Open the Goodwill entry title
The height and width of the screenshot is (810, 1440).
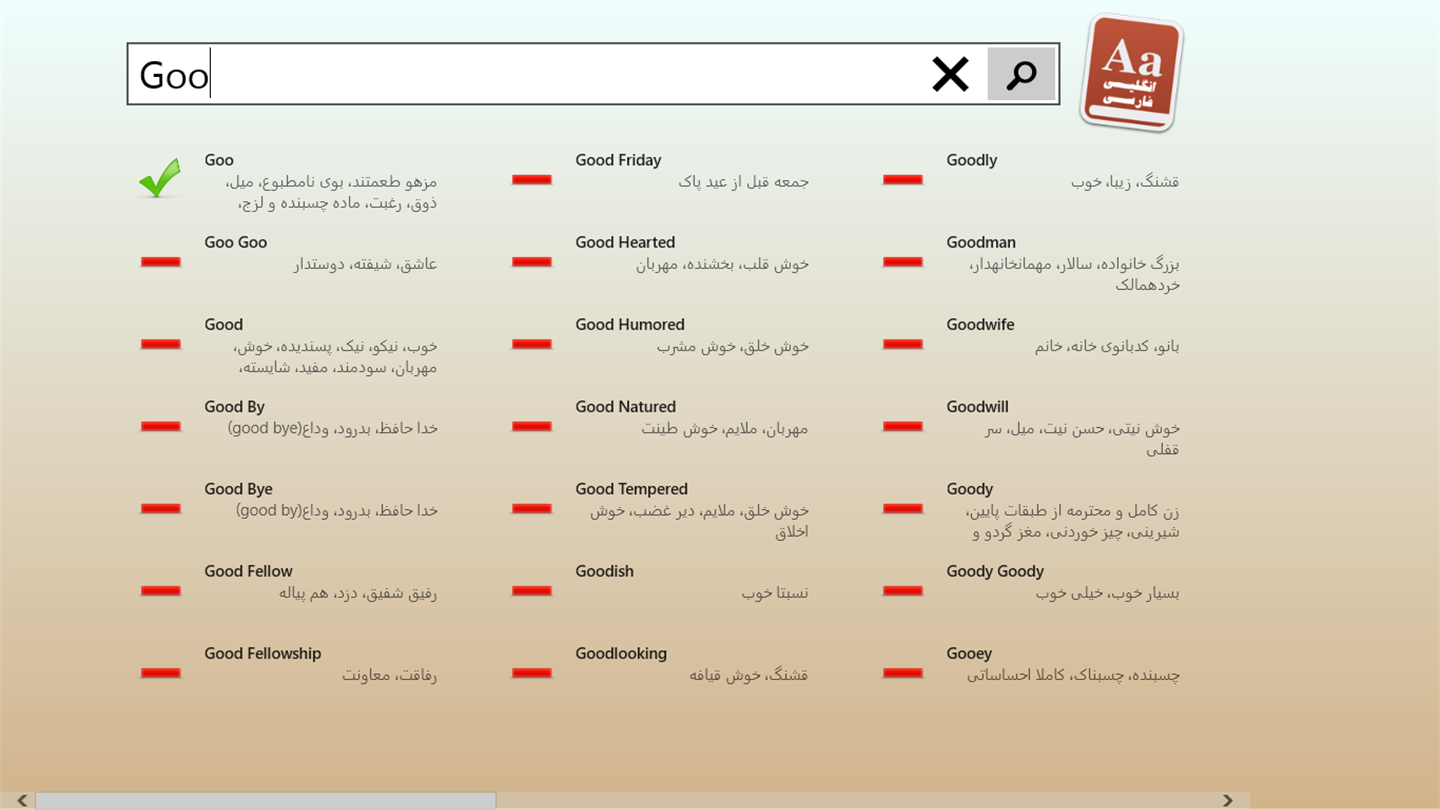click(x=978, y=406)
